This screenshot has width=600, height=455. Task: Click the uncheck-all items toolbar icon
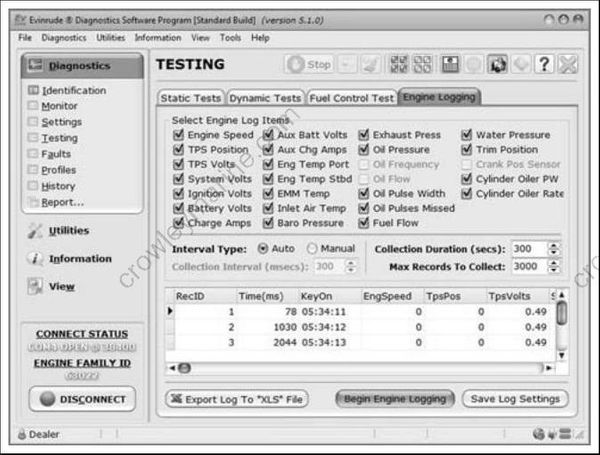tap(423, 64)
